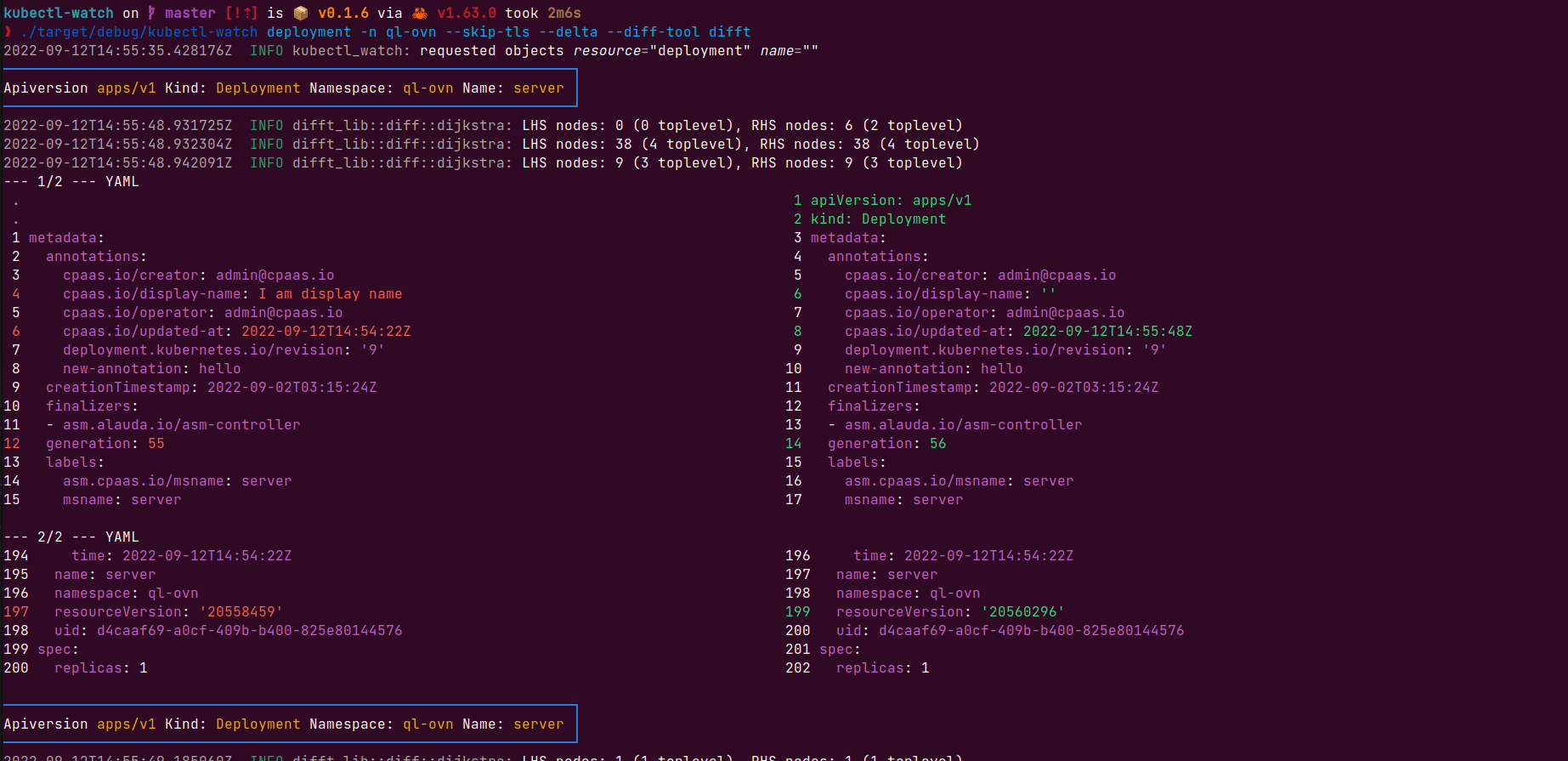This screenshot has width=1568, height=761.
Task: Click the package box icon before v0.1.6
Action: tap(301, 13)
